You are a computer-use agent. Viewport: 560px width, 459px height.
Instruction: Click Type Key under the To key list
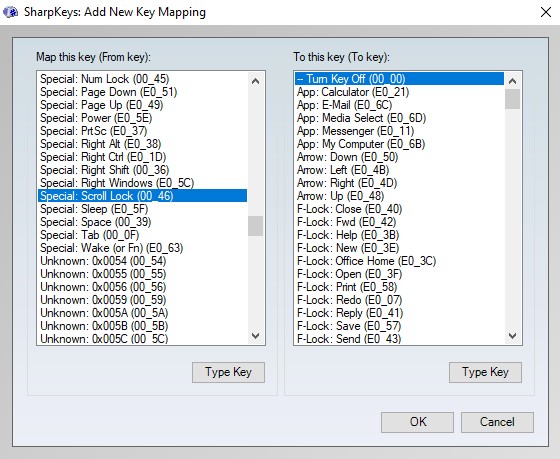click(x=485, y=372)
